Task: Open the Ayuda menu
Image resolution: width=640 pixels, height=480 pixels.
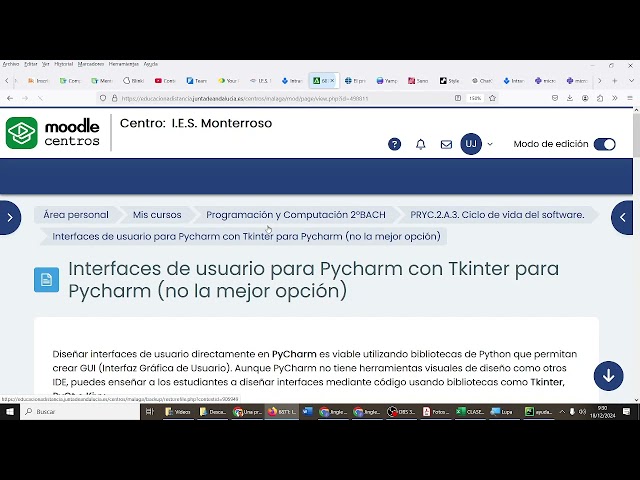Action: pyautogui.click(x=151, y=64)
